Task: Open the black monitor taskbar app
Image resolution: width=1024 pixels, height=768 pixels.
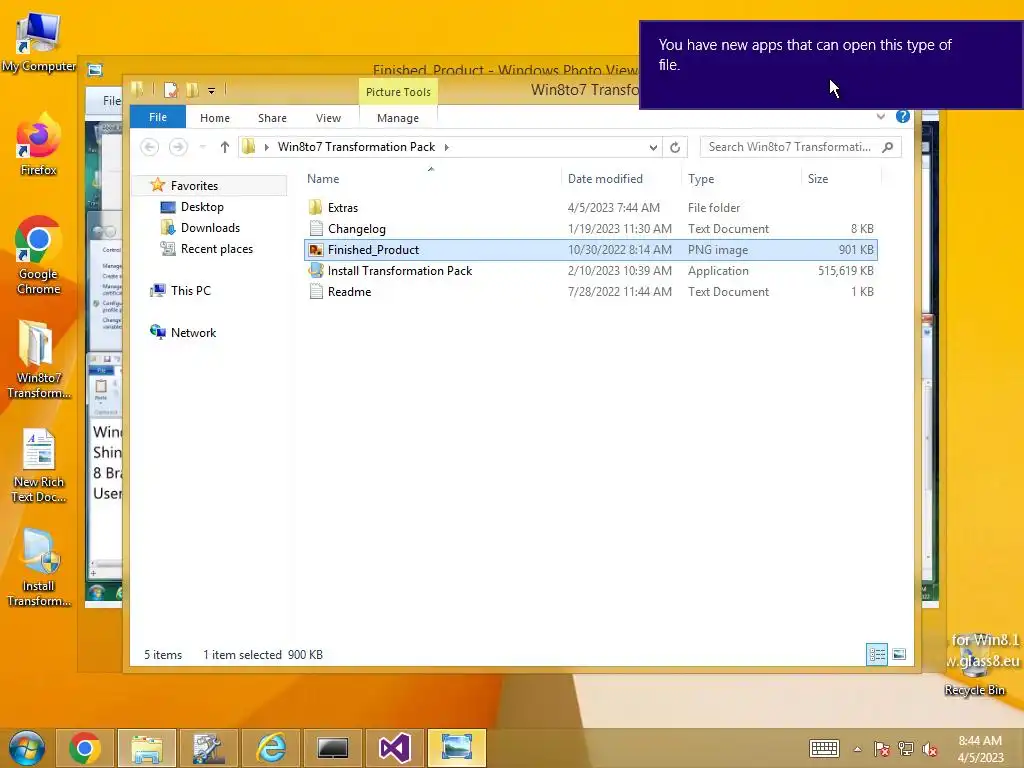Action: [332, 748]
